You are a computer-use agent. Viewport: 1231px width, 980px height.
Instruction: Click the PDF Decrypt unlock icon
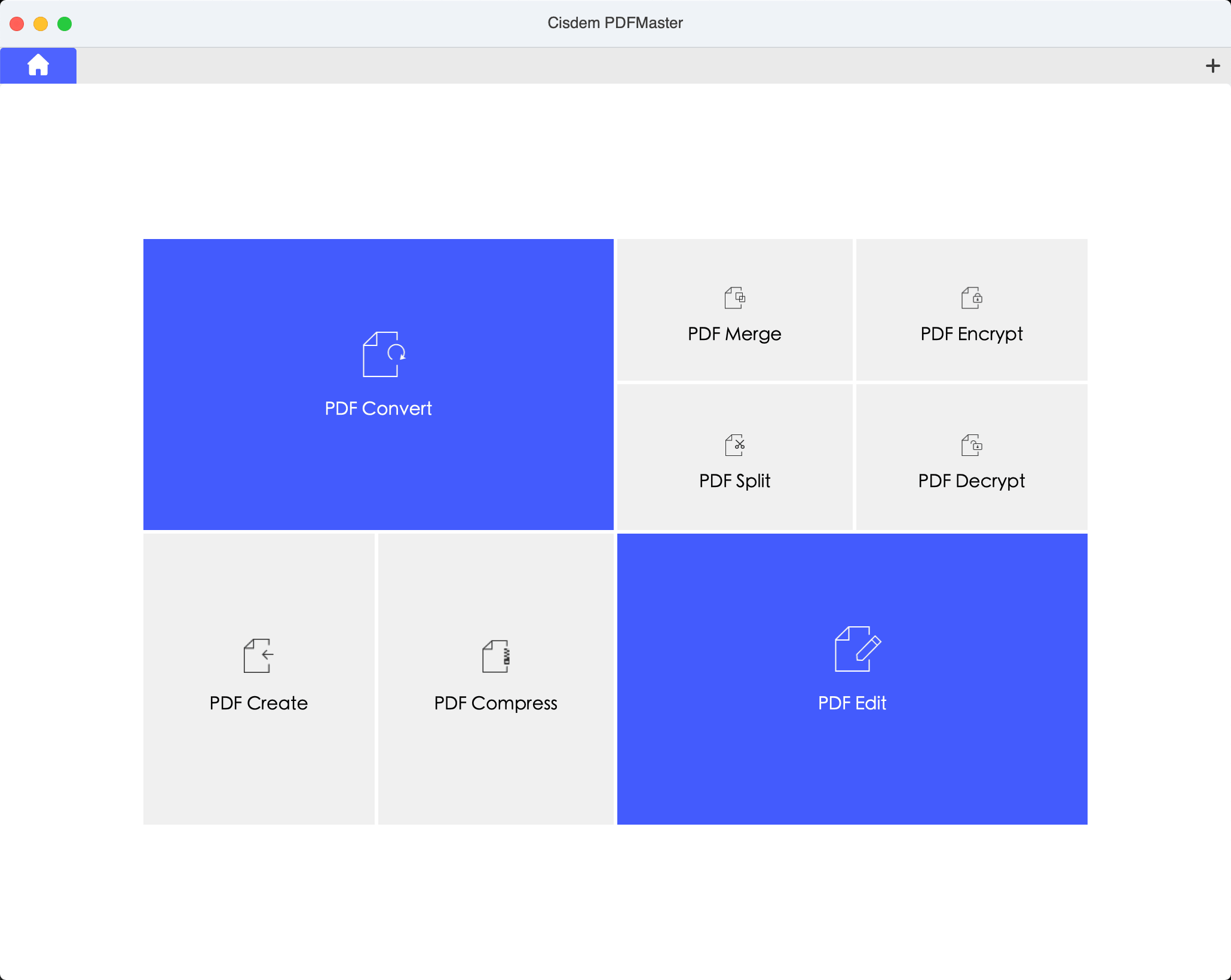[972, 445]
